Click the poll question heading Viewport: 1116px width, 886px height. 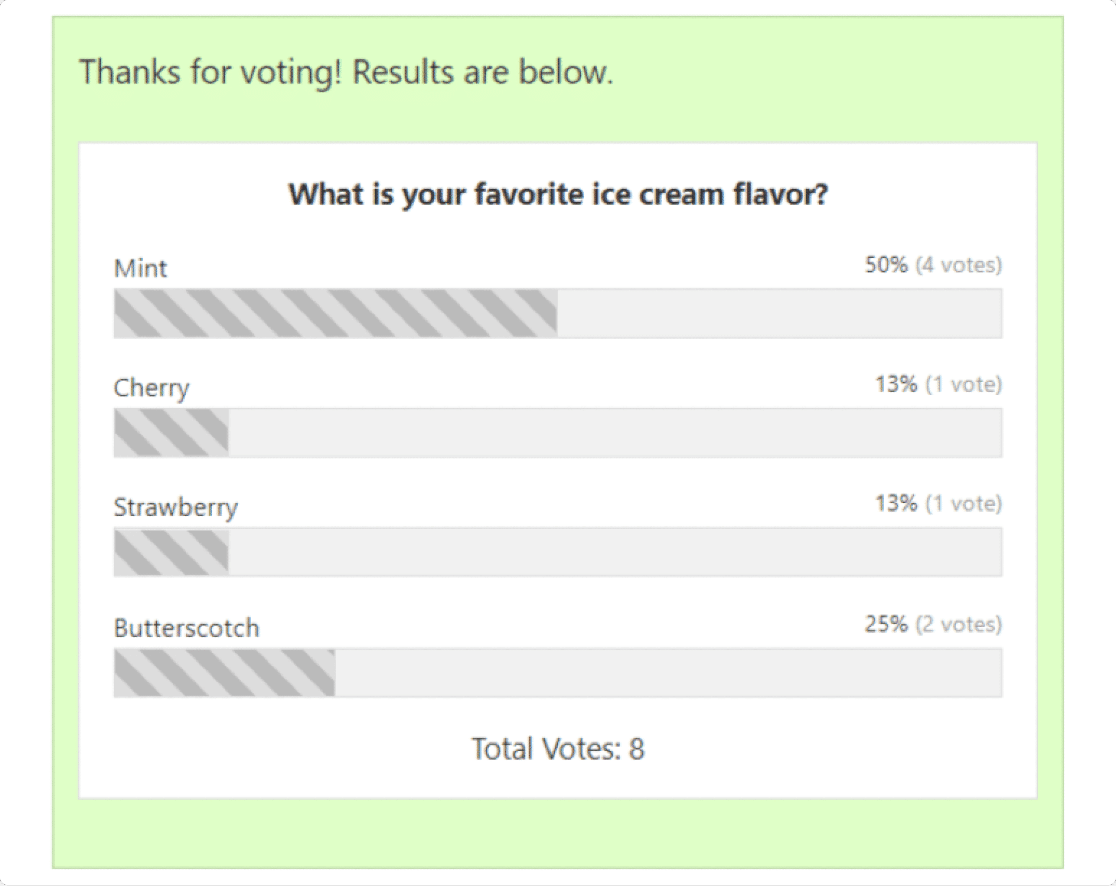pos(558,194)
